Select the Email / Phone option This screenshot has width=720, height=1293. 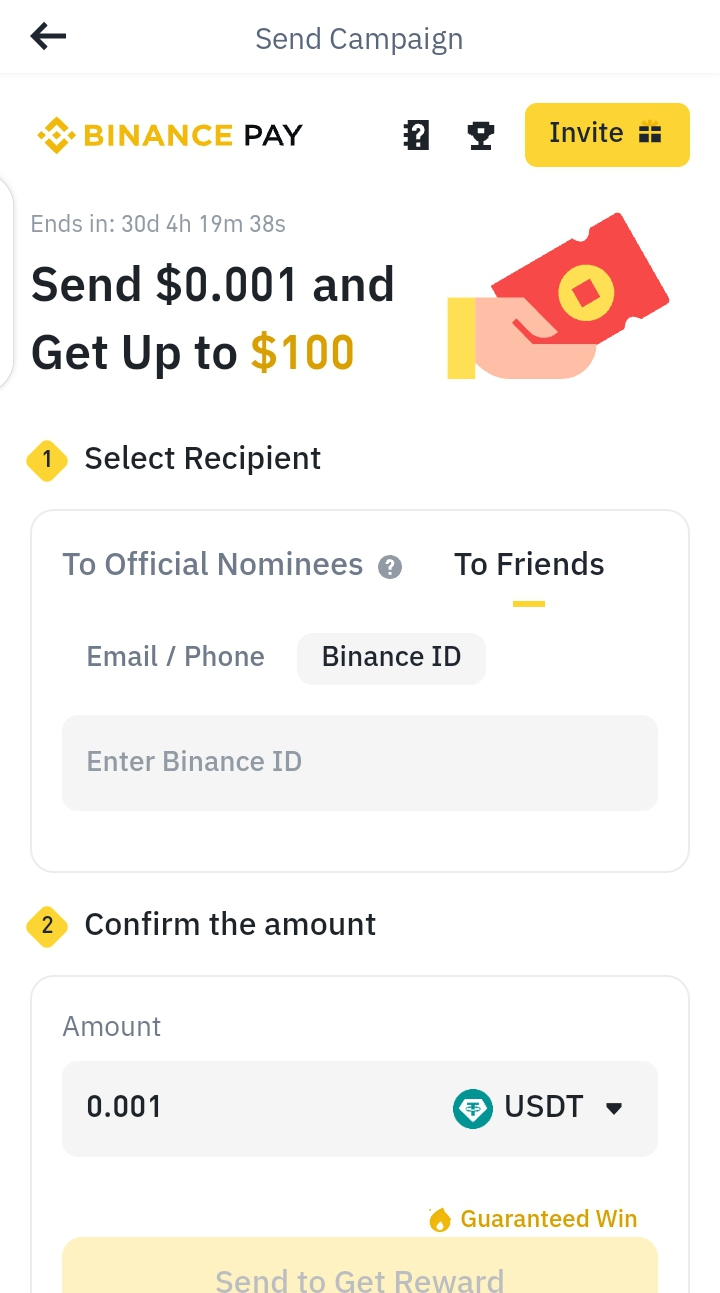176,657
